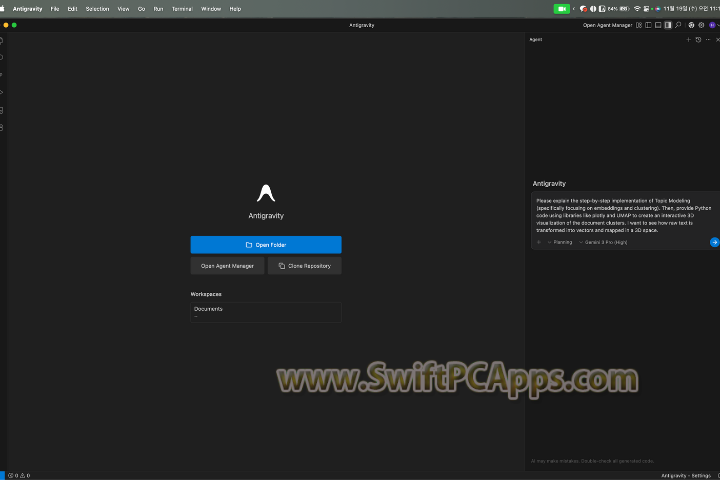Screen dimensions: 720x480
Task: Open settings via the title bar gear icon
Action: point(701,25)
